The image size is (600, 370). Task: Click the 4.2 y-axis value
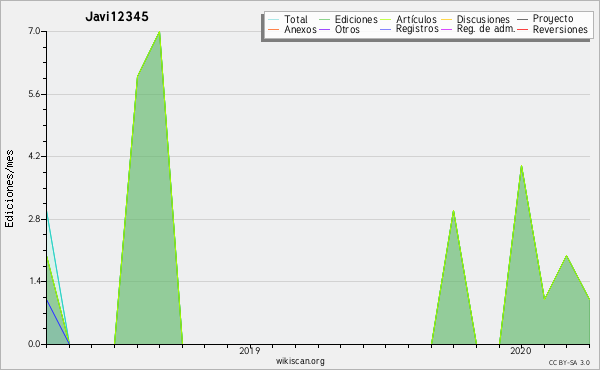[x=34, y=156]
